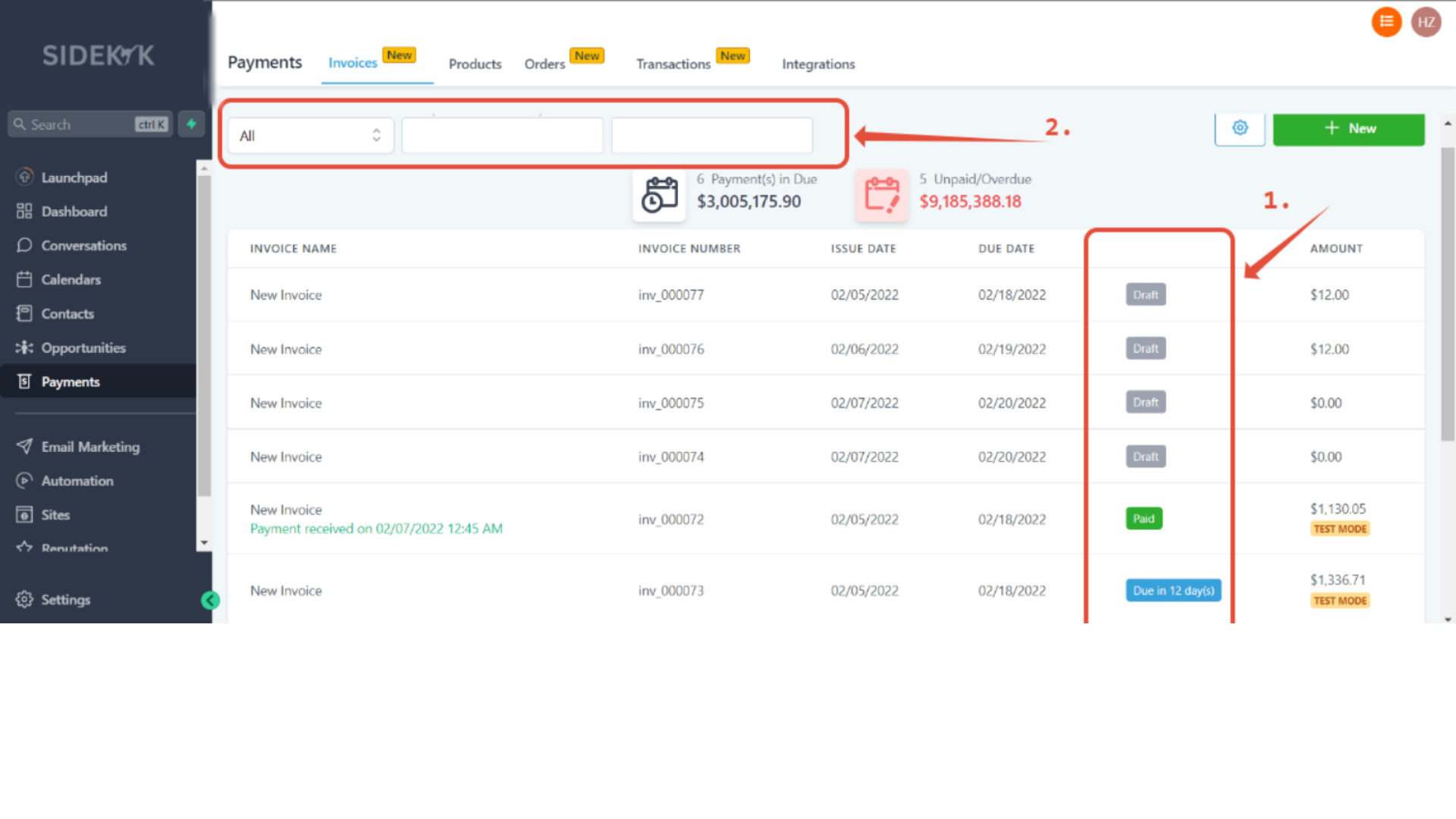Open Settings at sidebar bottom
Viewport: 1456px width, 819px height.
click(65, 600)
